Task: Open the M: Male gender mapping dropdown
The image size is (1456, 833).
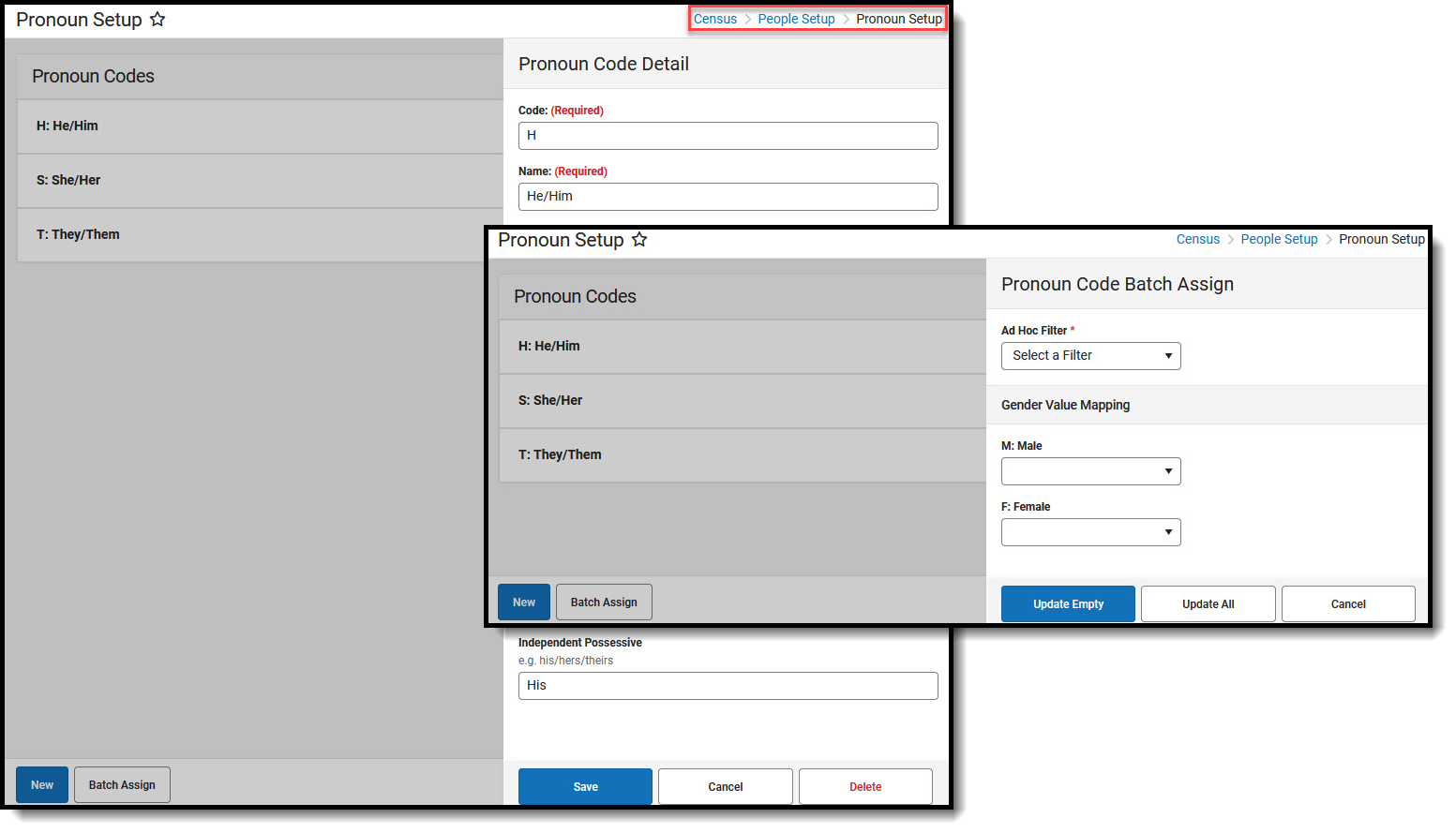Action: click(1090, 471)
